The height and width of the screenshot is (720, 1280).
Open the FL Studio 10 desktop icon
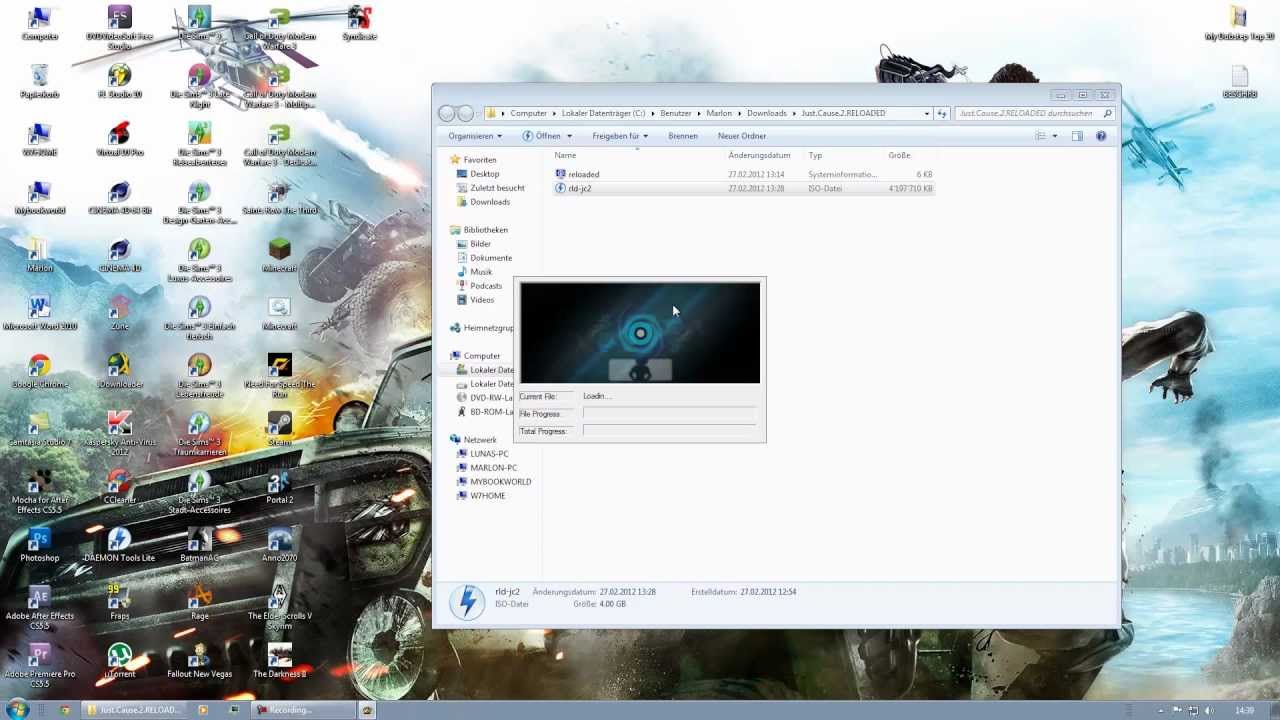click(x=119, y=81)
